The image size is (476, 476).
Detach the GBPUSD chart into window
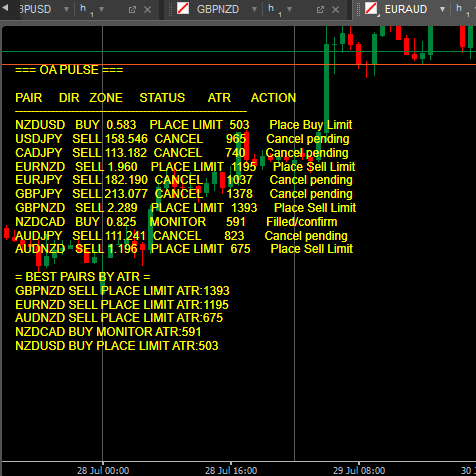pyautogui.click(x=132, y=10)
